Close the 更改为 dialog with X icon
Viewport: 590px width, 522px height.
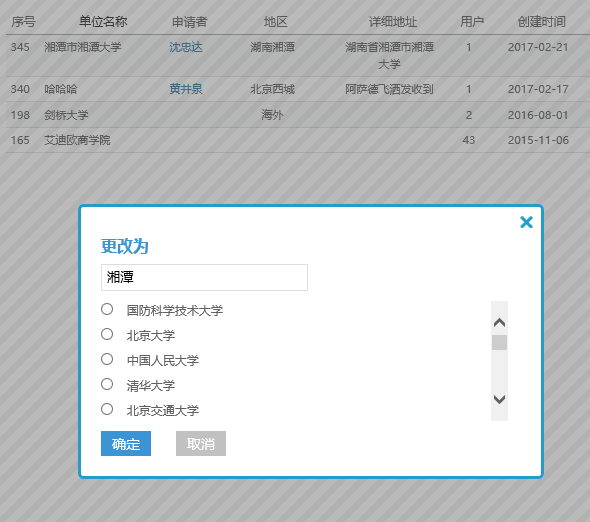click(x=526, y=222)
